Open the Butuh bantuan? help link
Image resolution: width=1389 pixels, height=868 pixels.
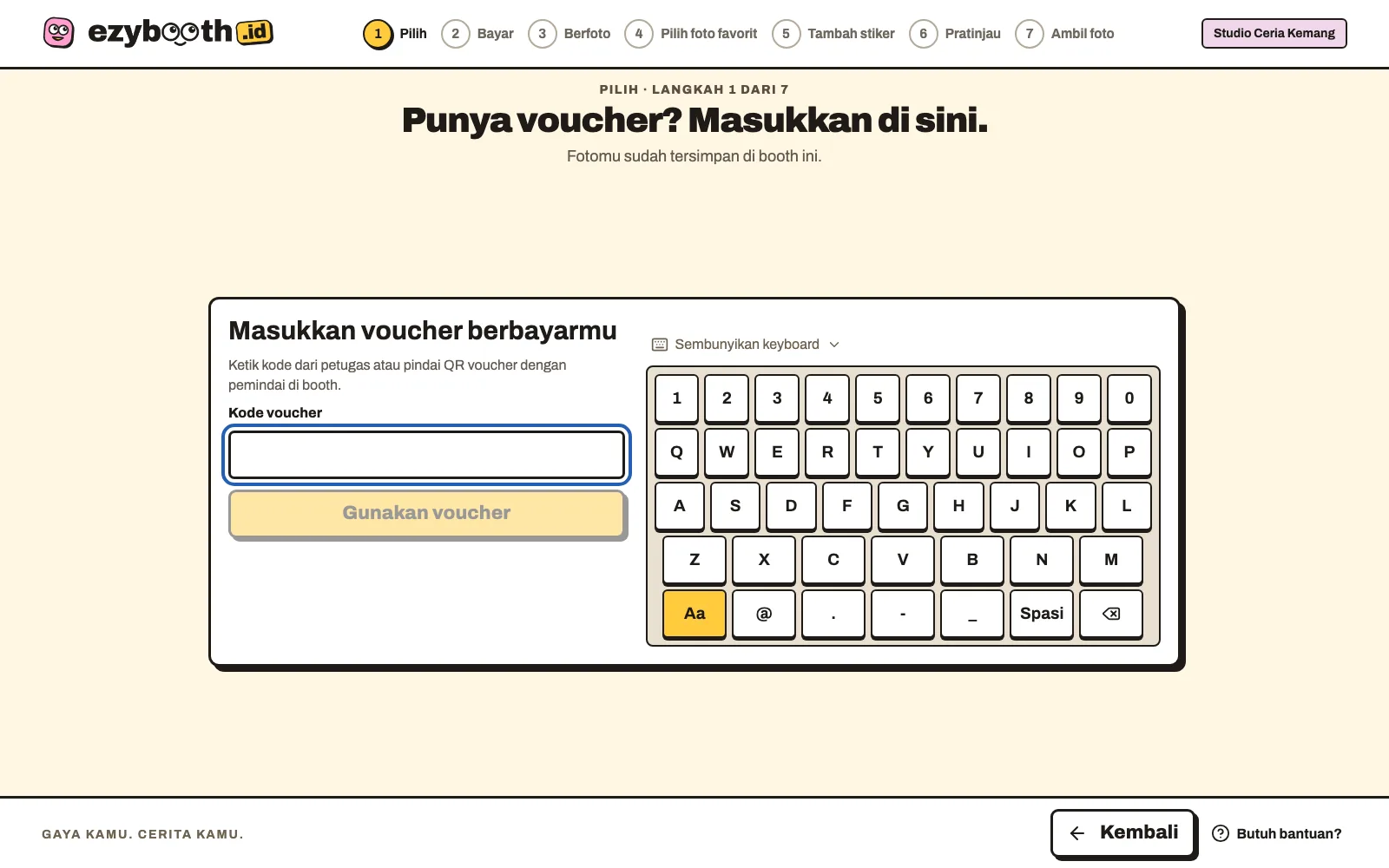pos(1277,833)
